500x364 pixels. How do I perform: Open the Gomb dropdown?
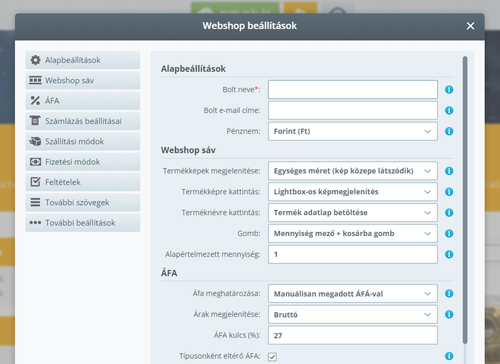(x=353, y=233)
